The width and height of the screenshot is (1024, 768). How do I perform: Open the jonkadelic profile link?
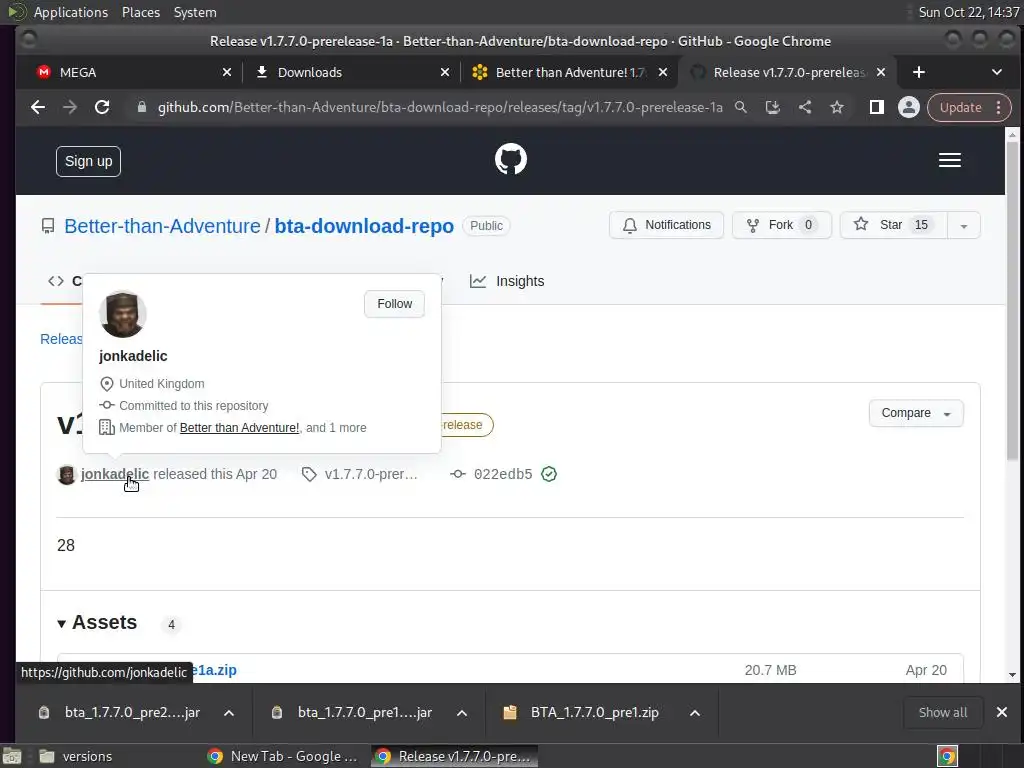115,474
